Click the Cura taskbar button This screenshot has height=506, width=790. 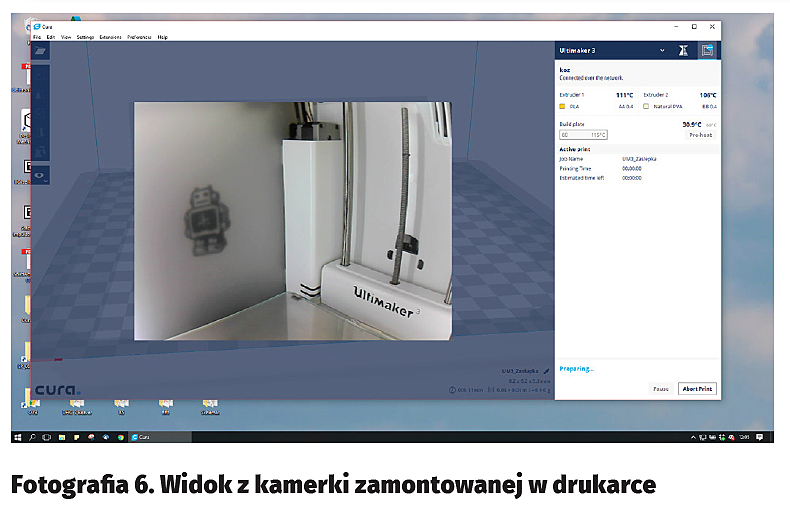(x=141, y=437)
